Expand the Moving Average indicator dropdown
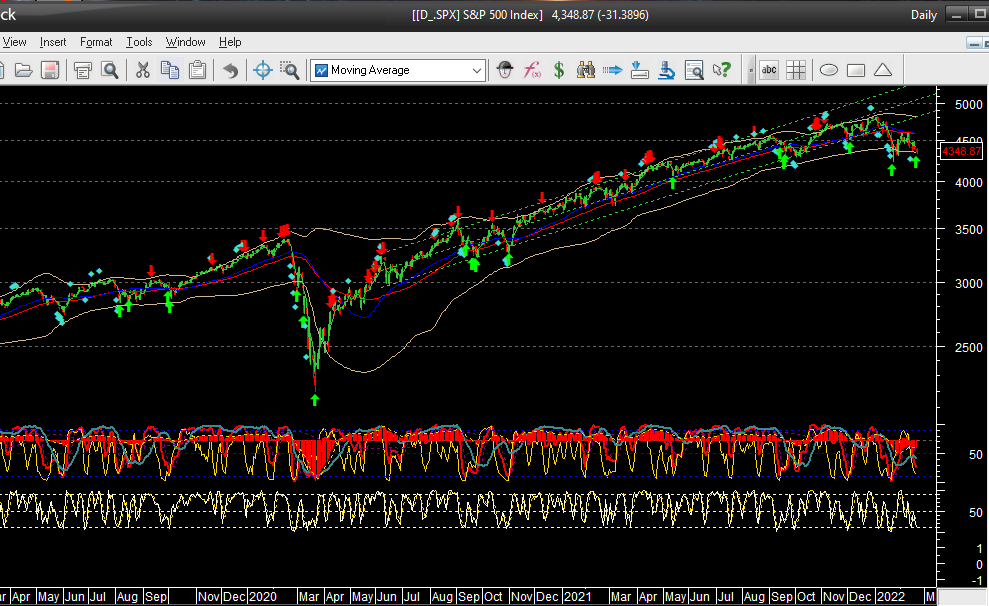This screenshot has height=606, width=989. [477, 70]
